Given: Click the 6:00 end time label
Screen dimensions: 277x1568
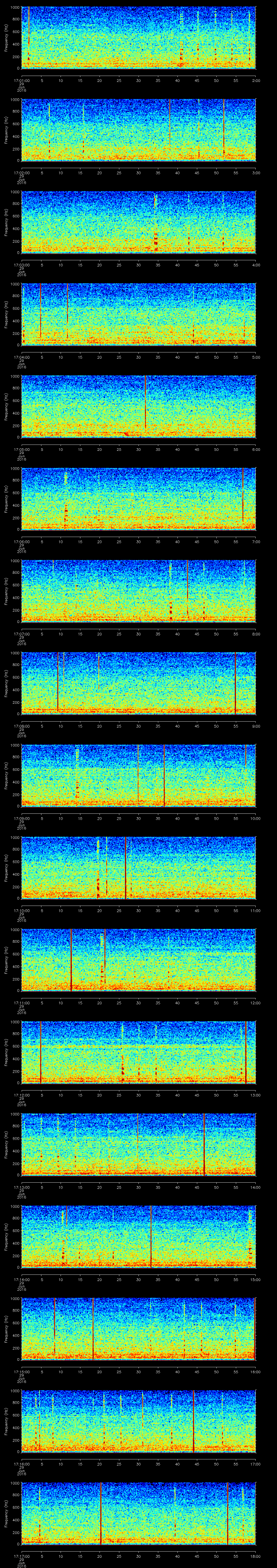Looking at the screenshot, I should pyautogui.click(x=256, y=449).
